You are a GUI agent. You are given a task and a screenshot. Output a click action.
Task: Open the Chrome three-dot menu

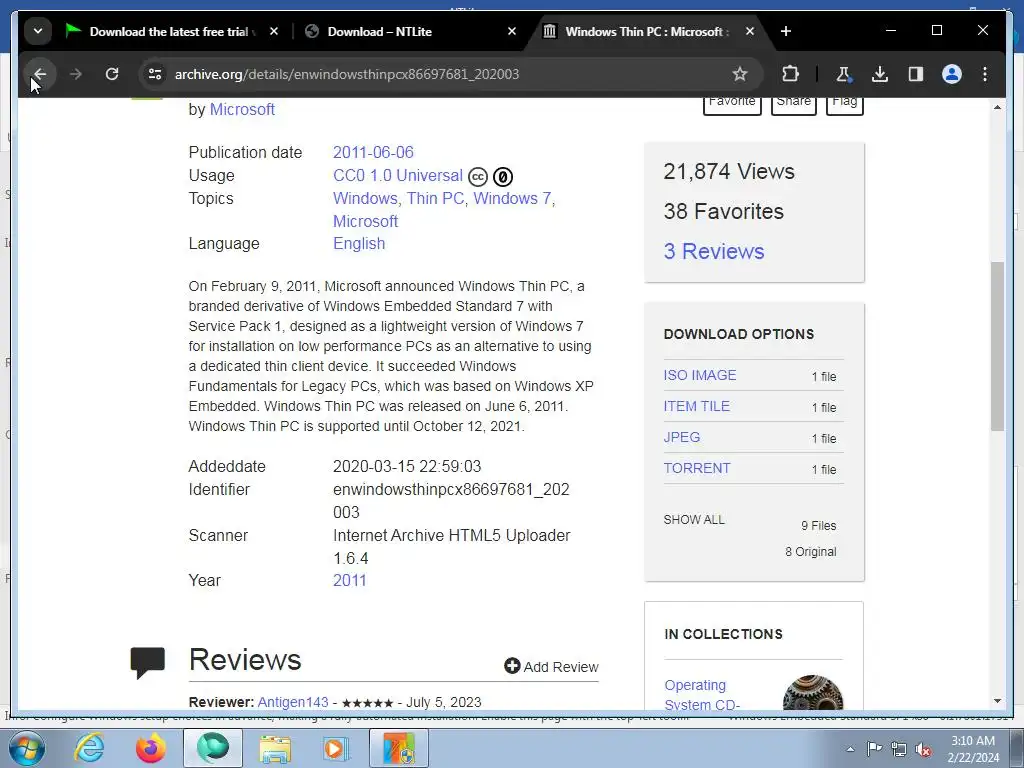[x=985, y=74]
